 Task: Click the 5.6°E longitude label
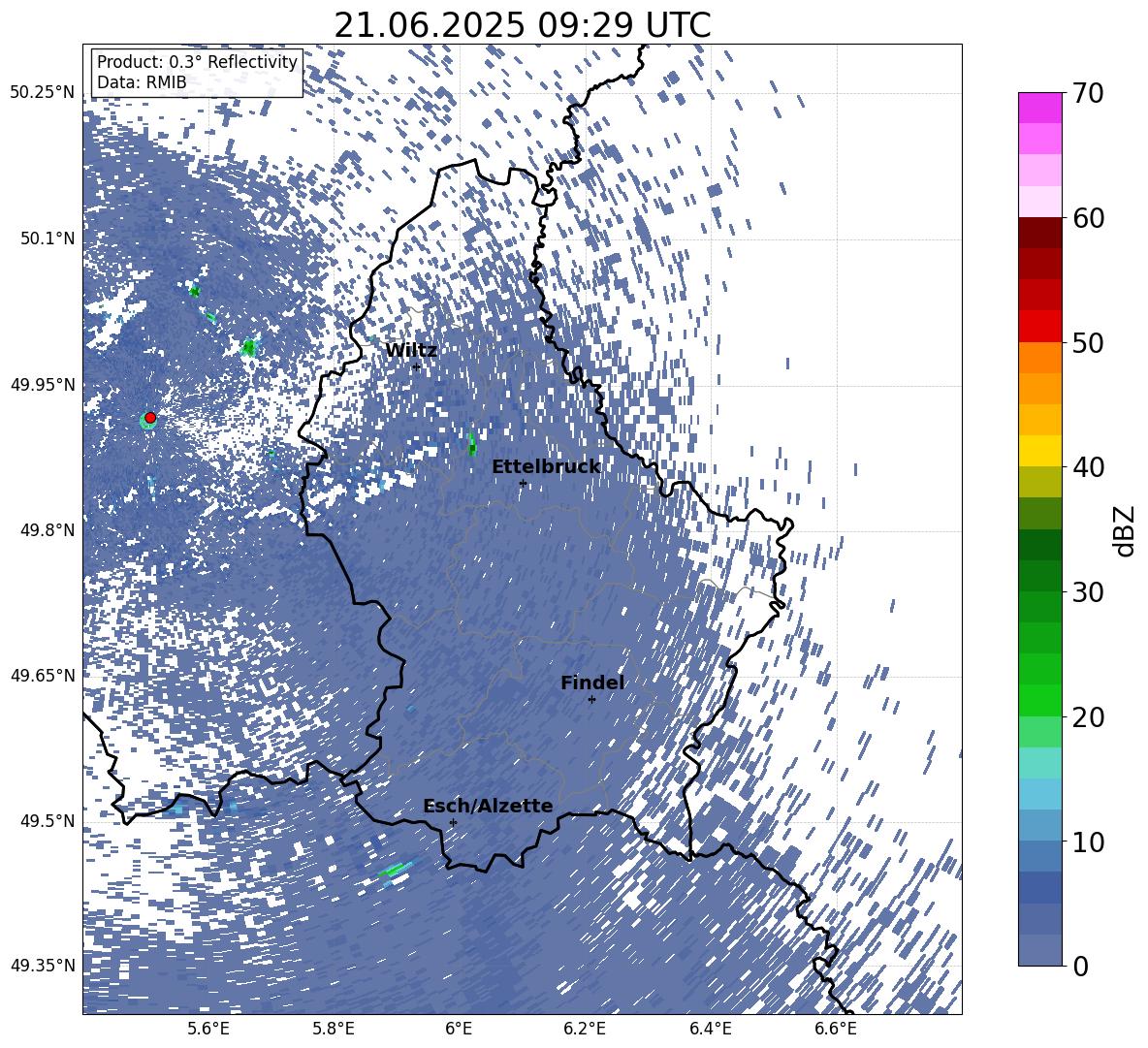208,1029
